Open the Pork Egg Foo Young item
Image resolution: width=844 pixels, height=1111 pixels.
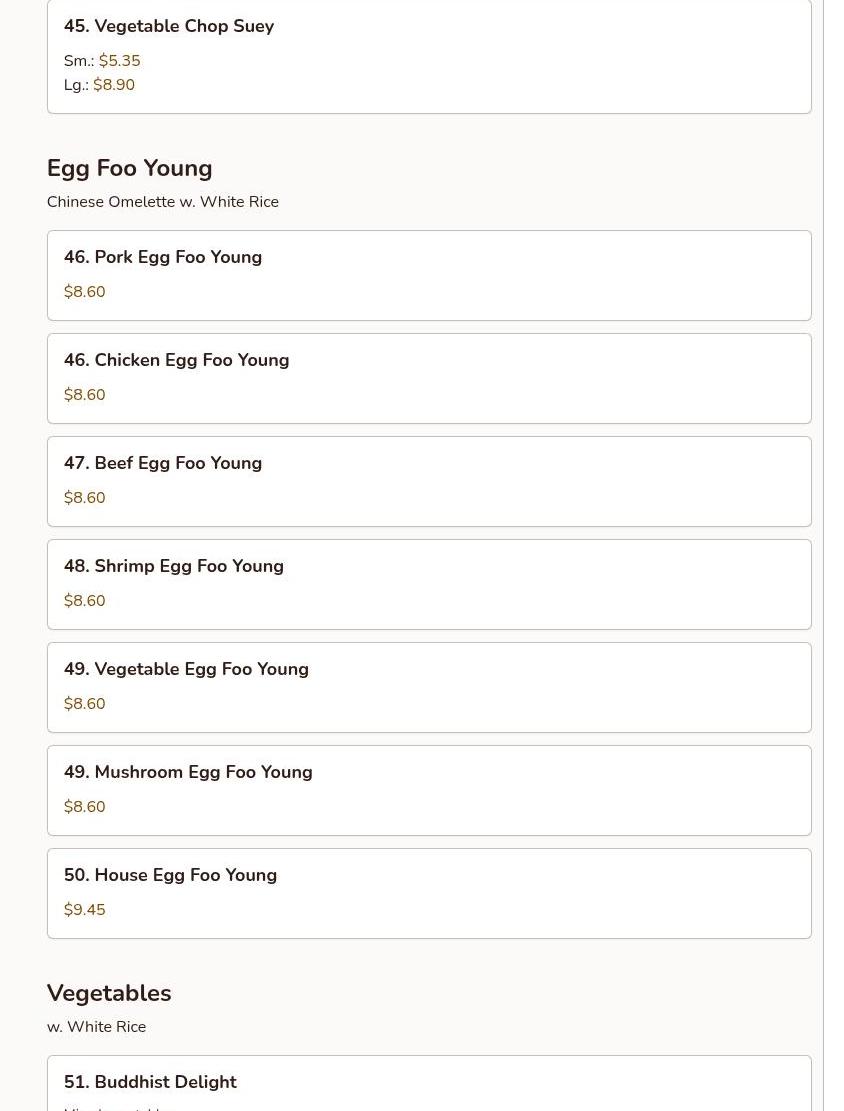point(163,257)
